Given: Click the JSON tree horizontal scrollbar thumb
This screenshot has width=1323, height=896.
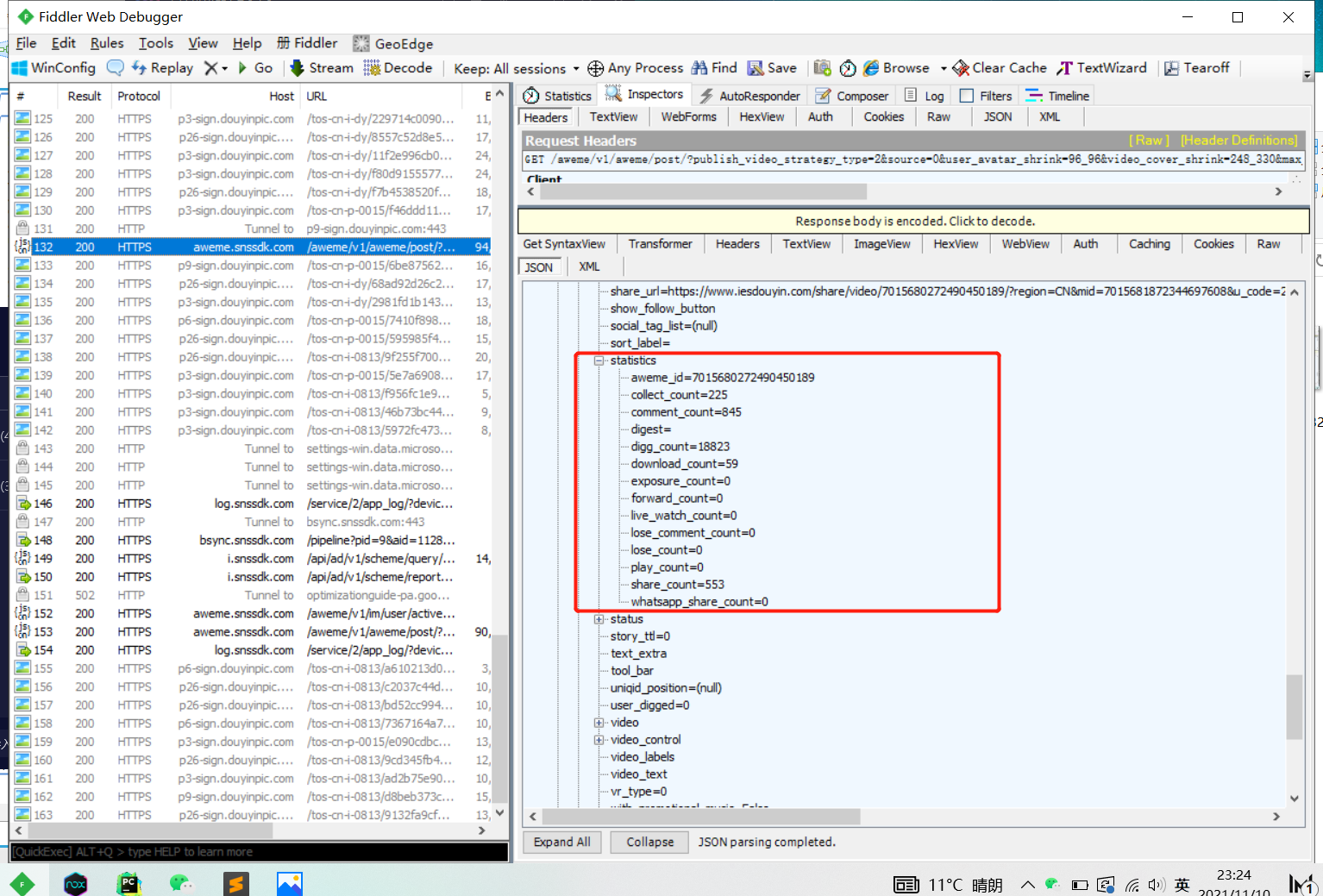Looking at the screenshot, I should point(700,816).
